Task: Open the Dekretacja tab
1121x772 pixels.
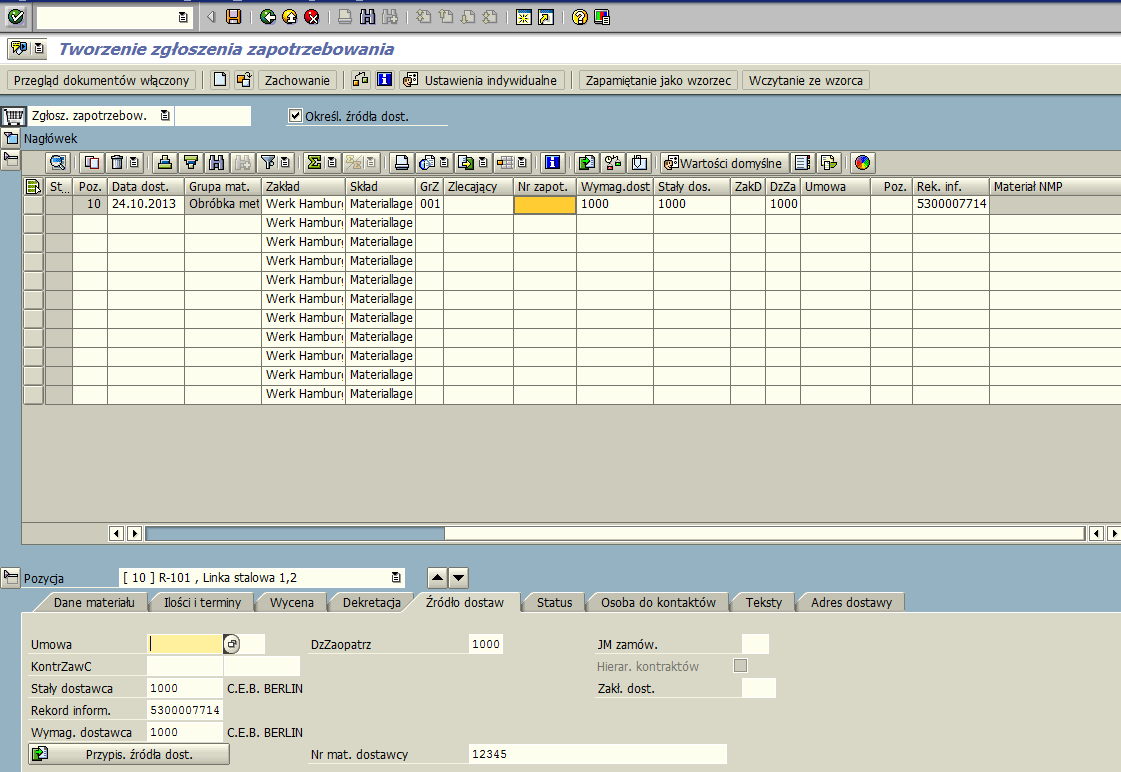Action: point(372,603)
